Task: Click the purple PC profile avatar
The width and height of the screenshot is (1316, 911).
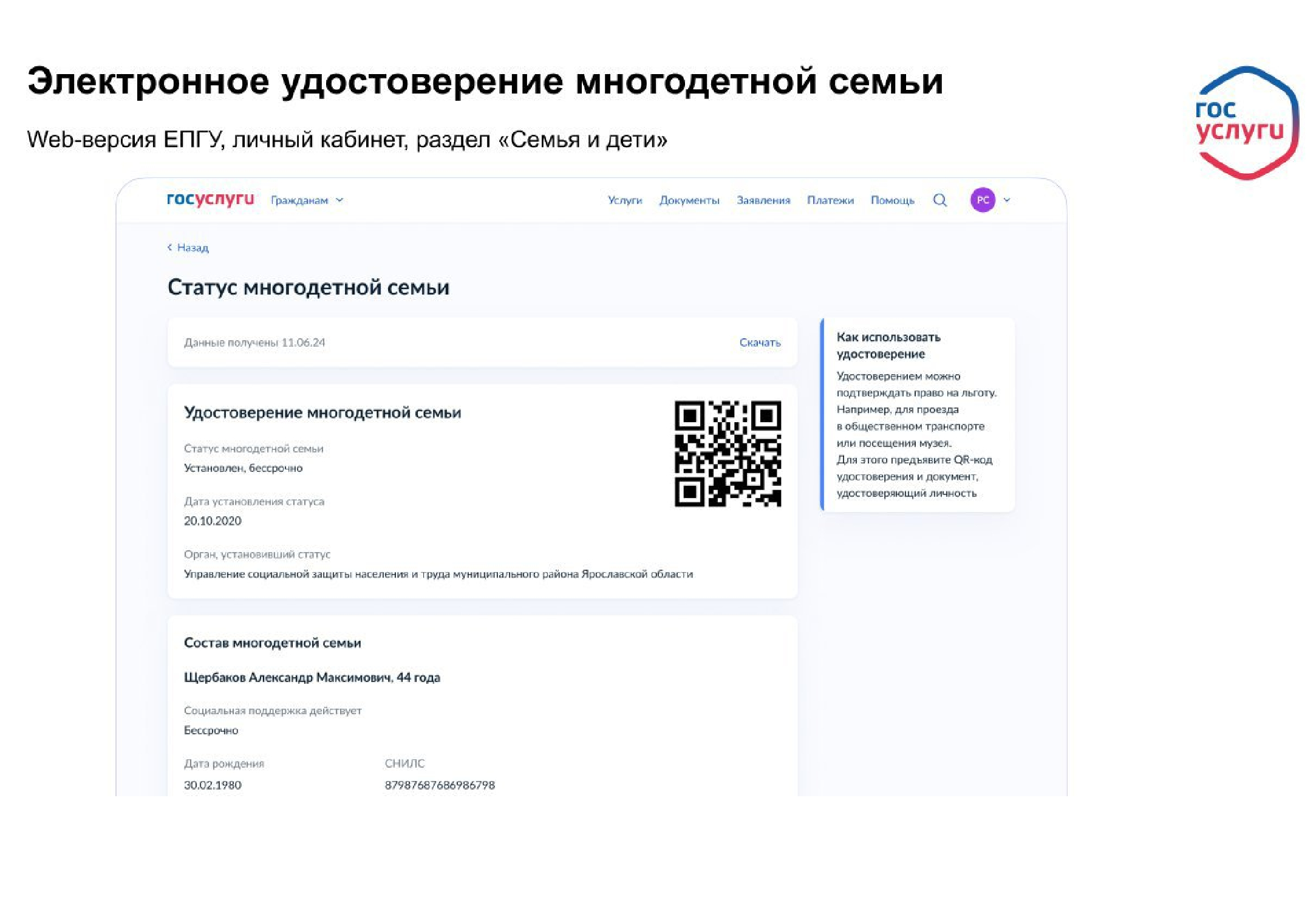Action: click(983, 200)
